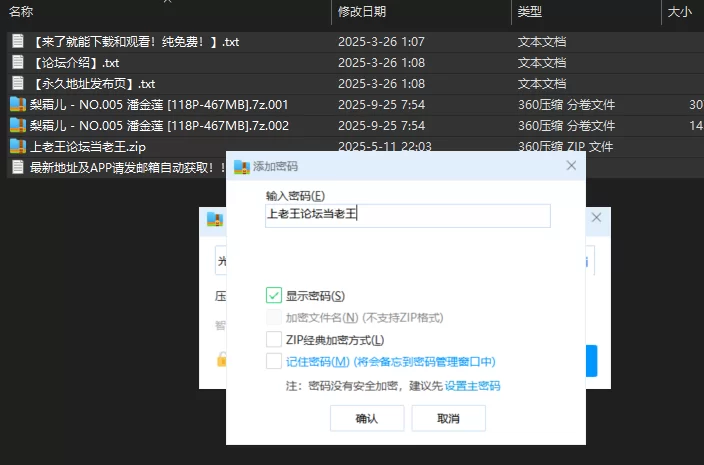Viewport: 704px width, 465px height.
Task: Click the lock icon in background dialog
Action: [220, 359]
